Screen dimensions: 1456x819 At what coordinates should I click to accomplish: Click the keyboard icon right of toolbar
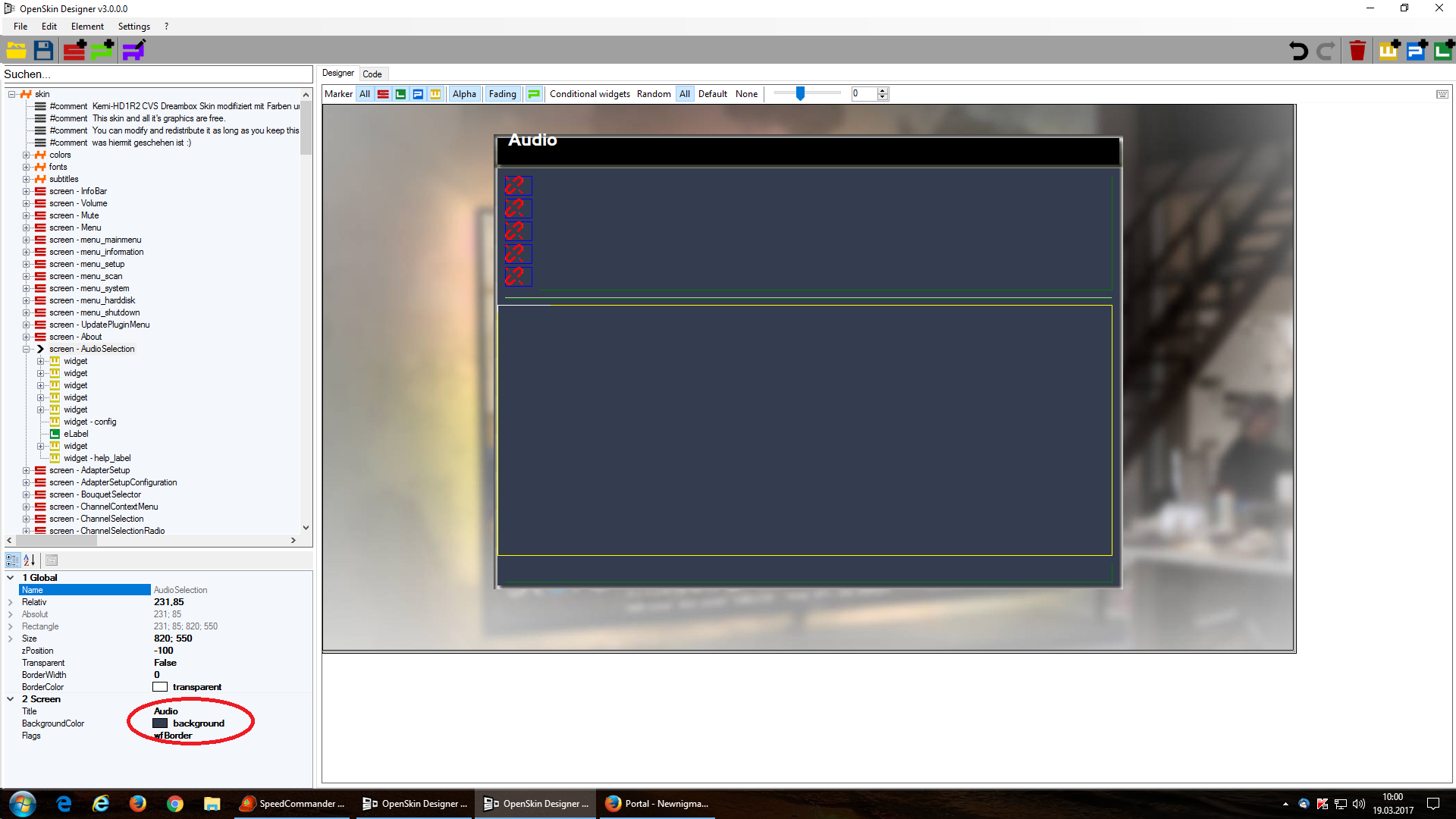point(1442,94)
